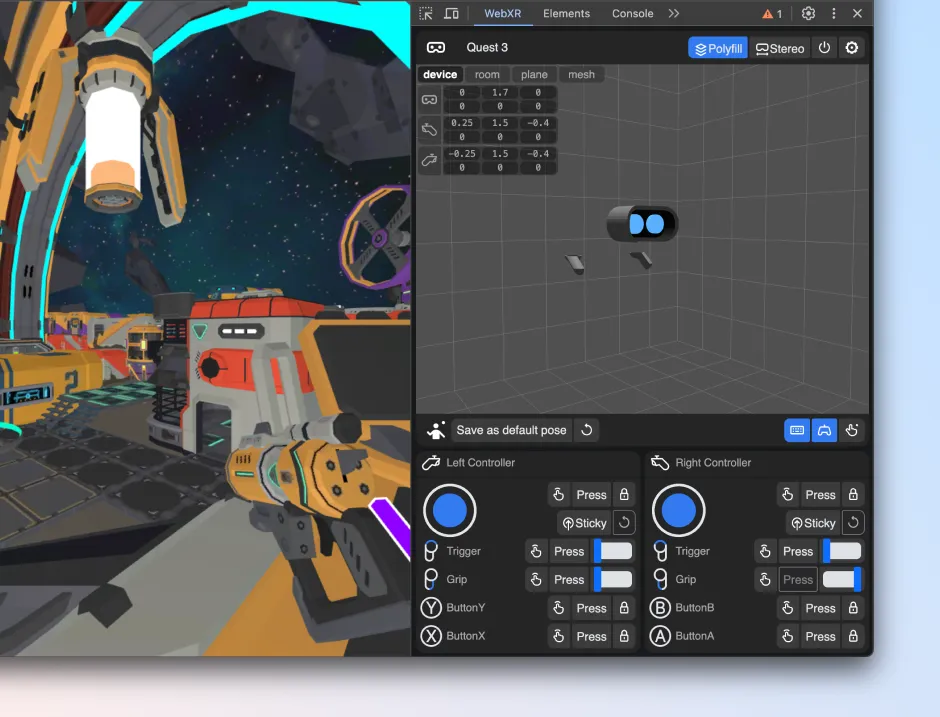Open DevTools three-dot options menu
940x717 pixels.
point(833,13)
